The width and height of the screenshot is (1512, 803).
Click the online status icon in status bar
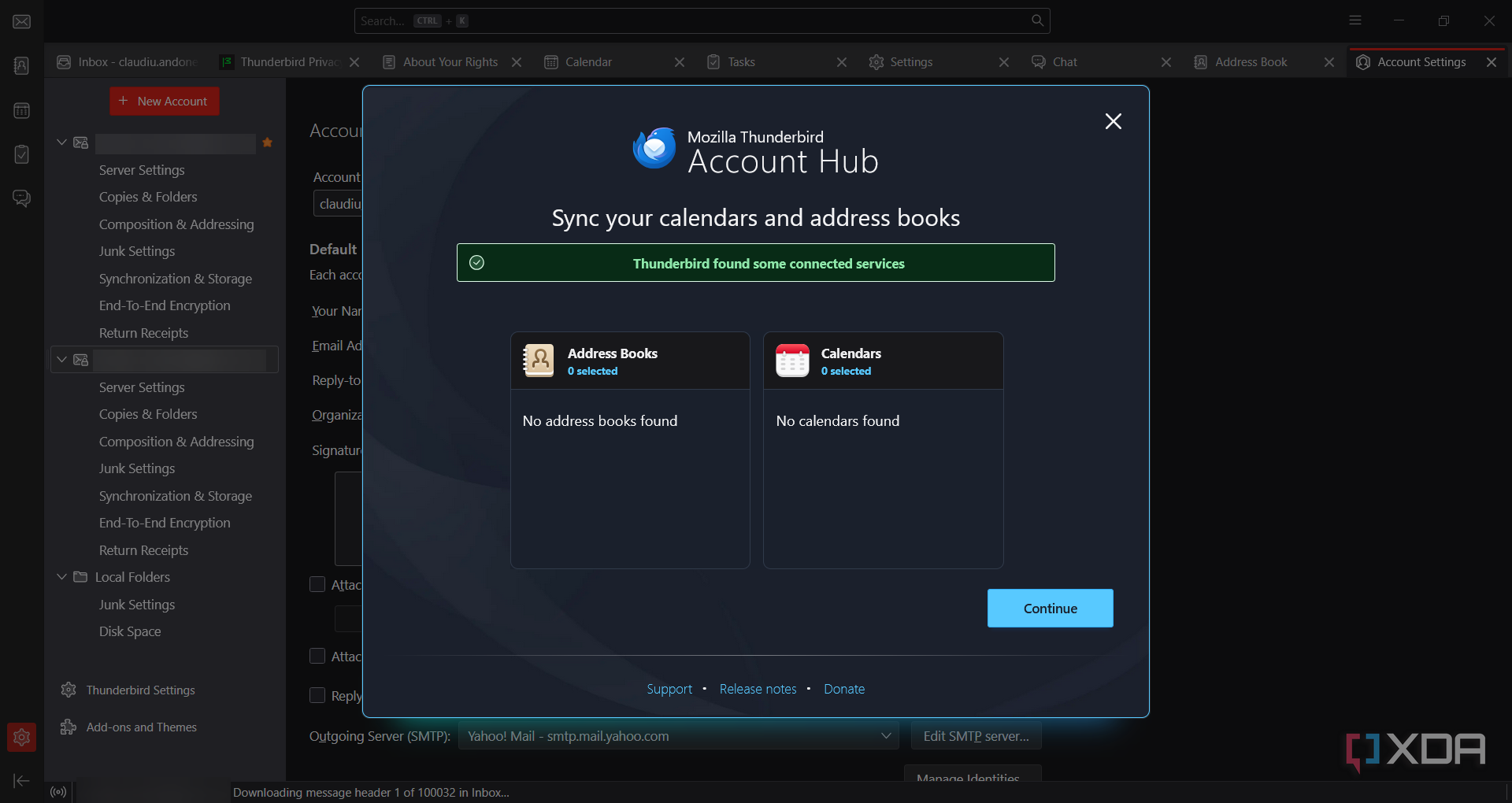(58, 792)
